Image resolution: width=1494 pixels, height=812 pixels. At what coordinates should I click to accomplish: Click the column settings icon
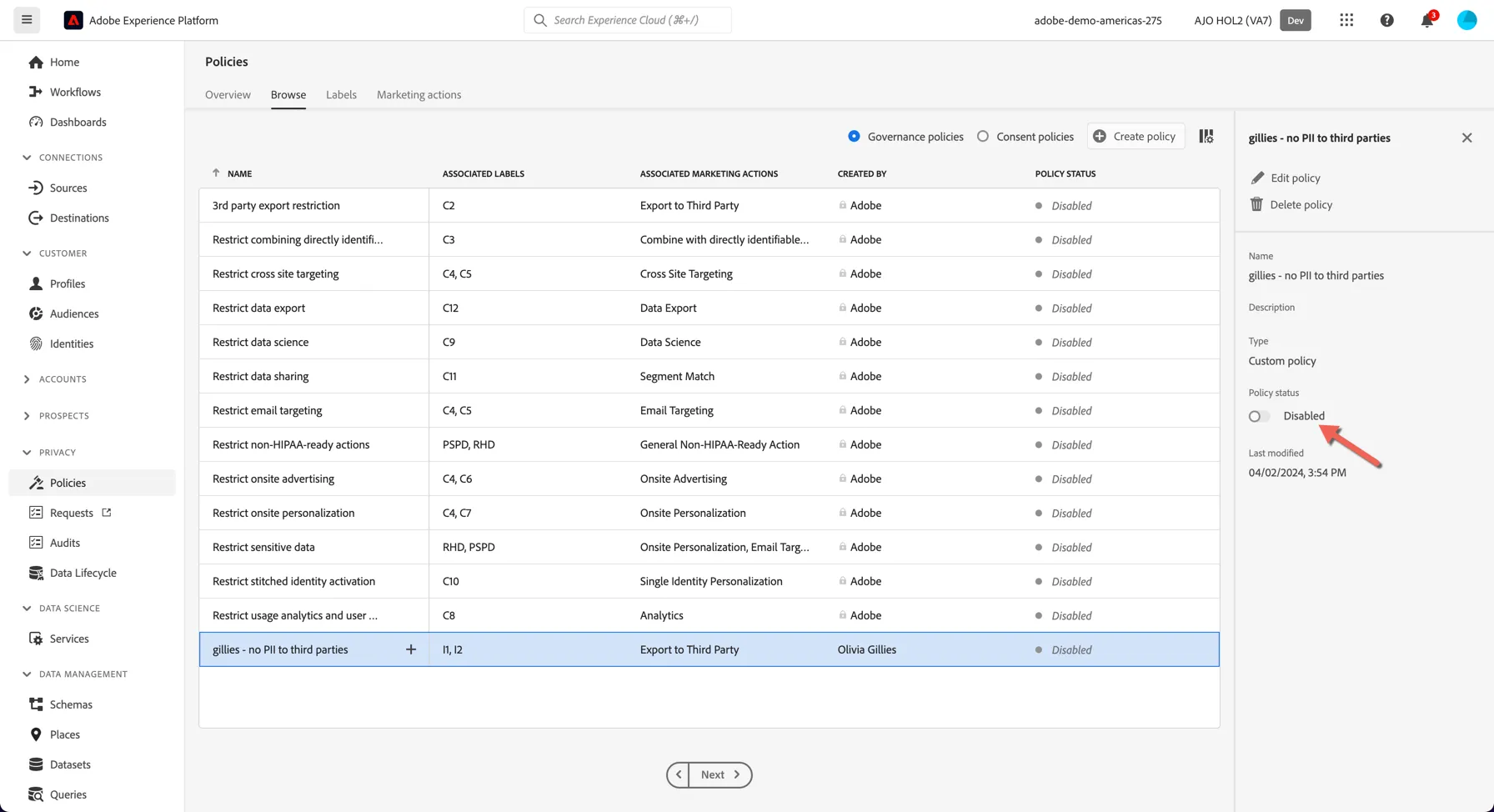click(x=1206, y=136)
